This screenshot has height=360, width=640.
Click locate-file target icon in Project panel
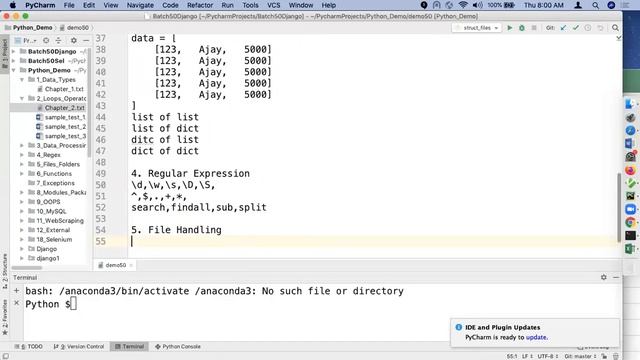tap(46, 40)
